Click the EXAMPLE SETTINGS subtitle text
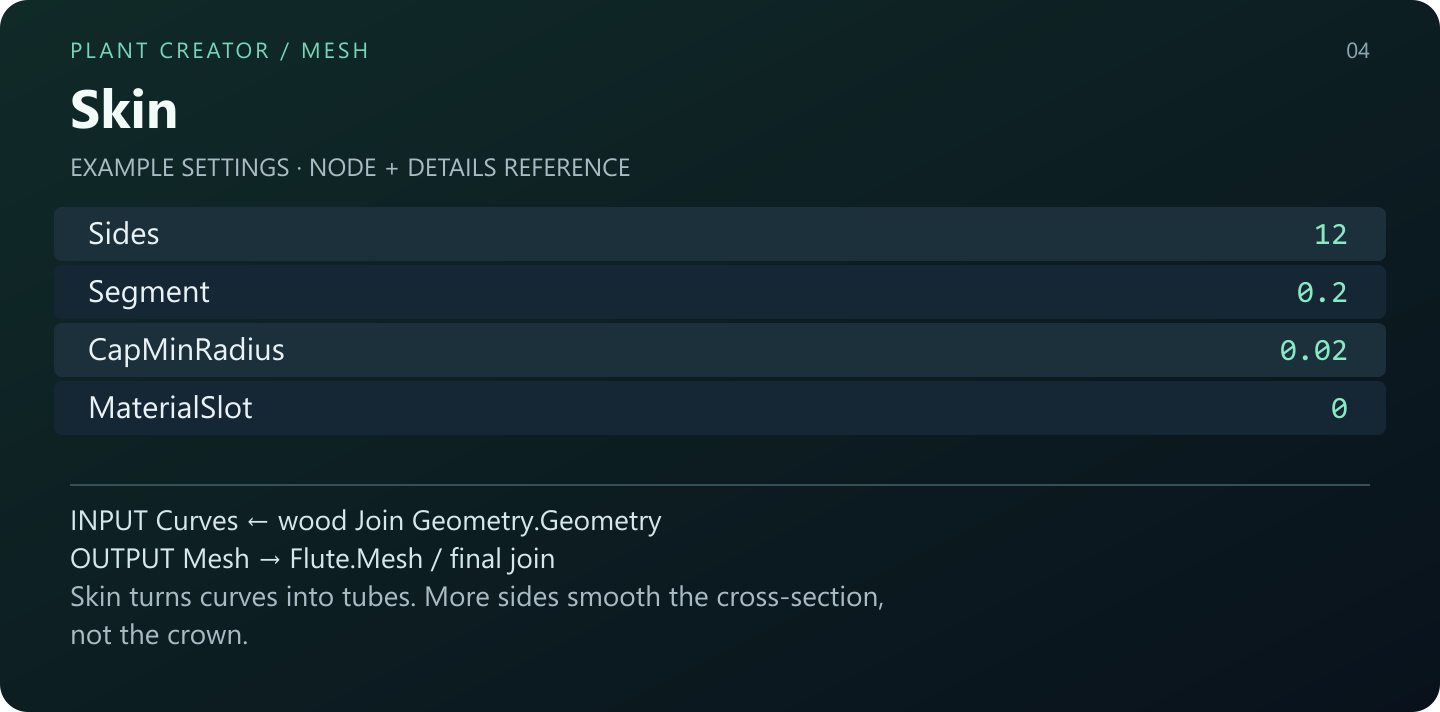The image size is (1440, 712). (x=350, y=168)
